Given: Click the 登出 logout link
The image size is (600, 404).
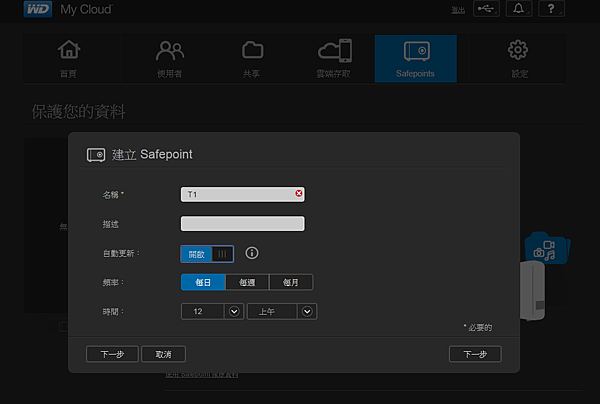Looking at the screenshot, I should [x=458, y=10].
